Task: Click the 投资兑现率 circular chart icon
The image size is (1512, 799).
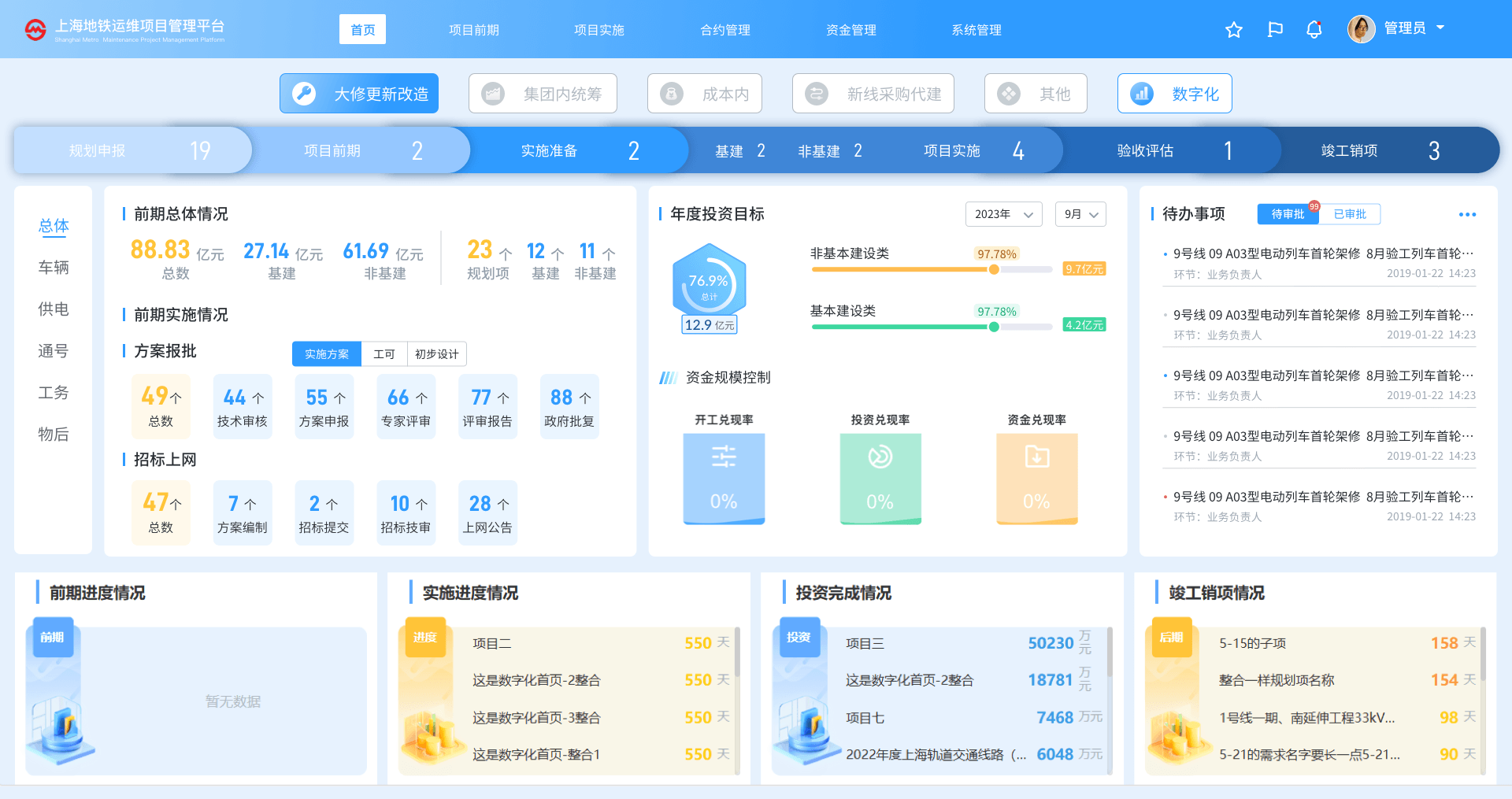Action: tap(880, 457)
